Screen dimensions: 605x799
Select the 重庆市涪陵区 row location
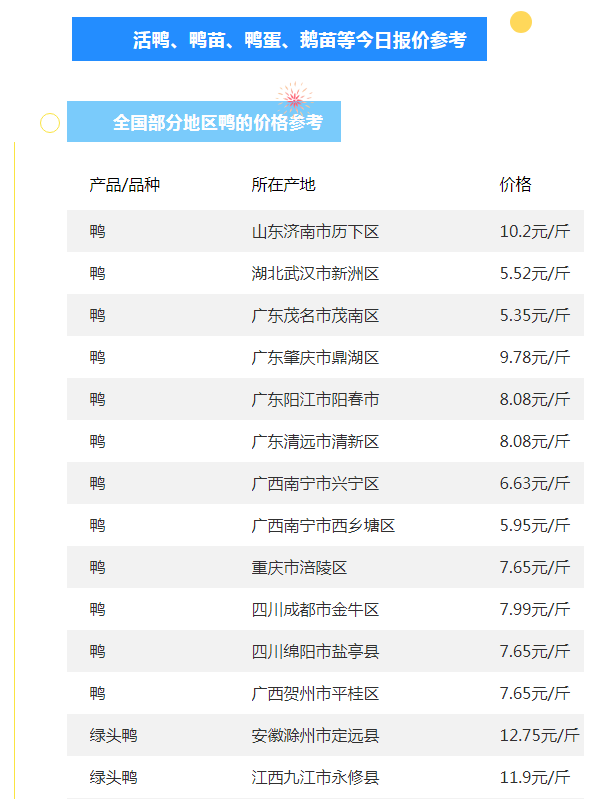299,568
